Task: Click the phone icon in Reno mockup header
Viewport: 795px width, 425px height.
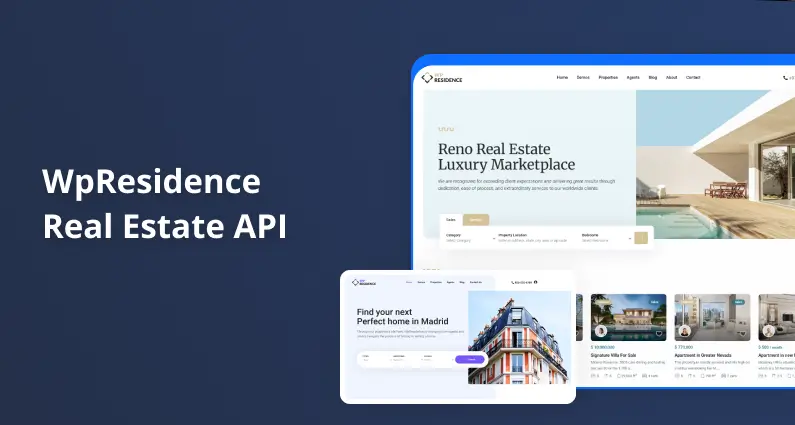Action: click(x=785, y=78)
